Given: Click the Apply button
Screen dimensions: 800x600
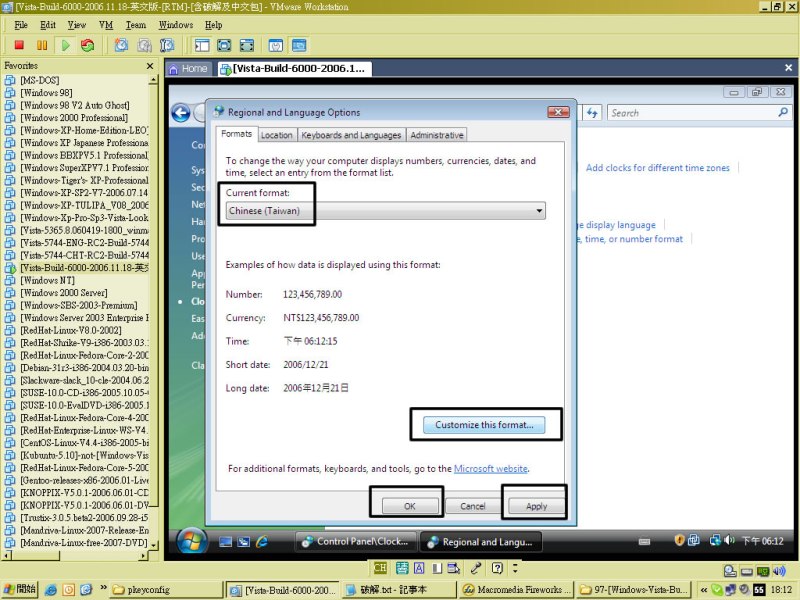Looking at the screenshot, I should click(x=536, y=506).
